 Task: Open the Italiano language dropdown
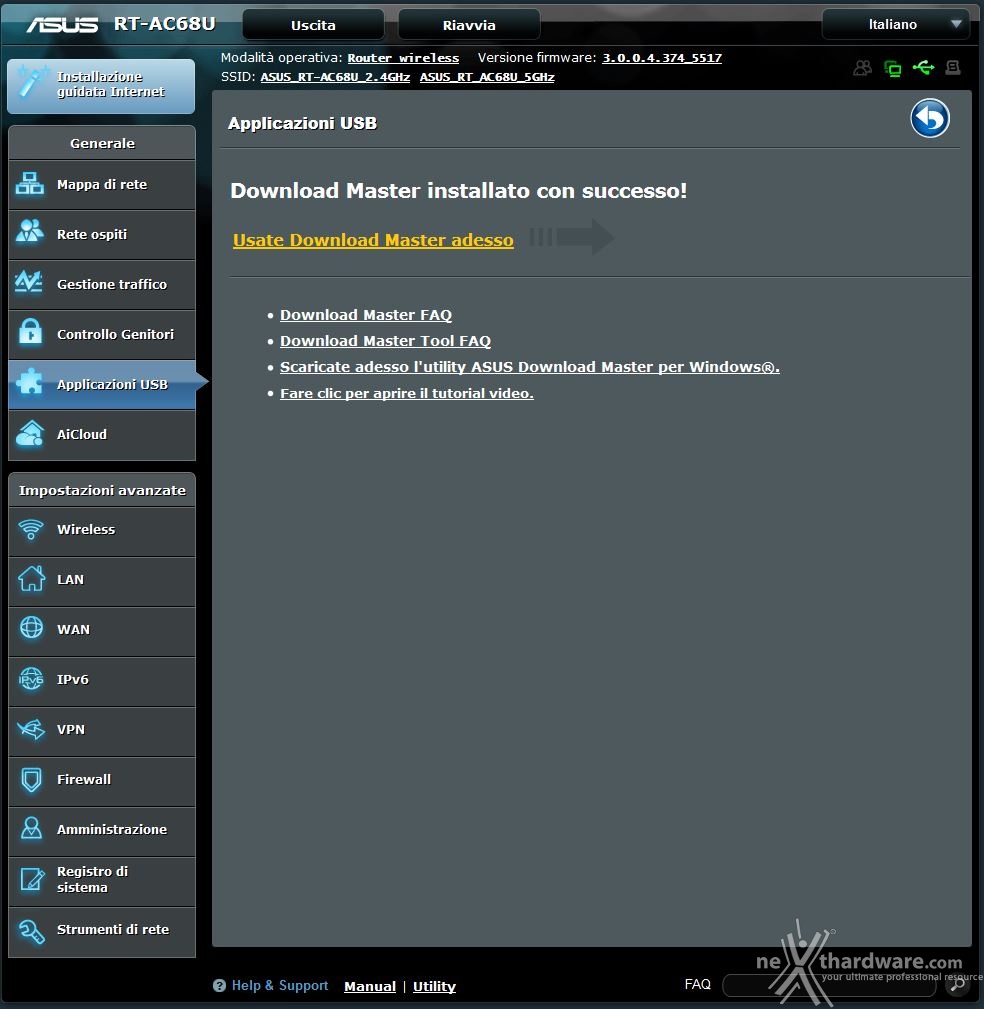pos(895,24)
